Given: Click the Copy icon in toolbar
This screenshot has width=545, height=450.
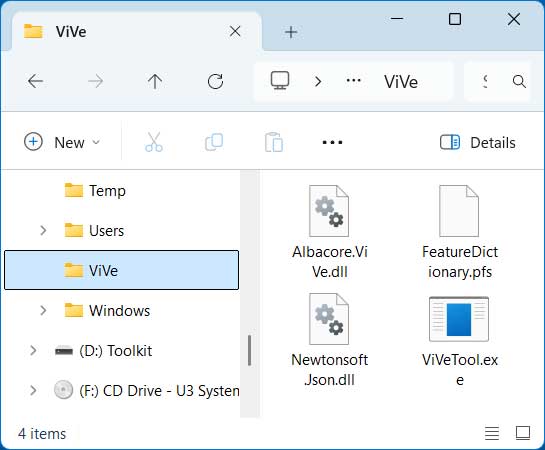Looking at the screenshot, I should click(214, 142).
